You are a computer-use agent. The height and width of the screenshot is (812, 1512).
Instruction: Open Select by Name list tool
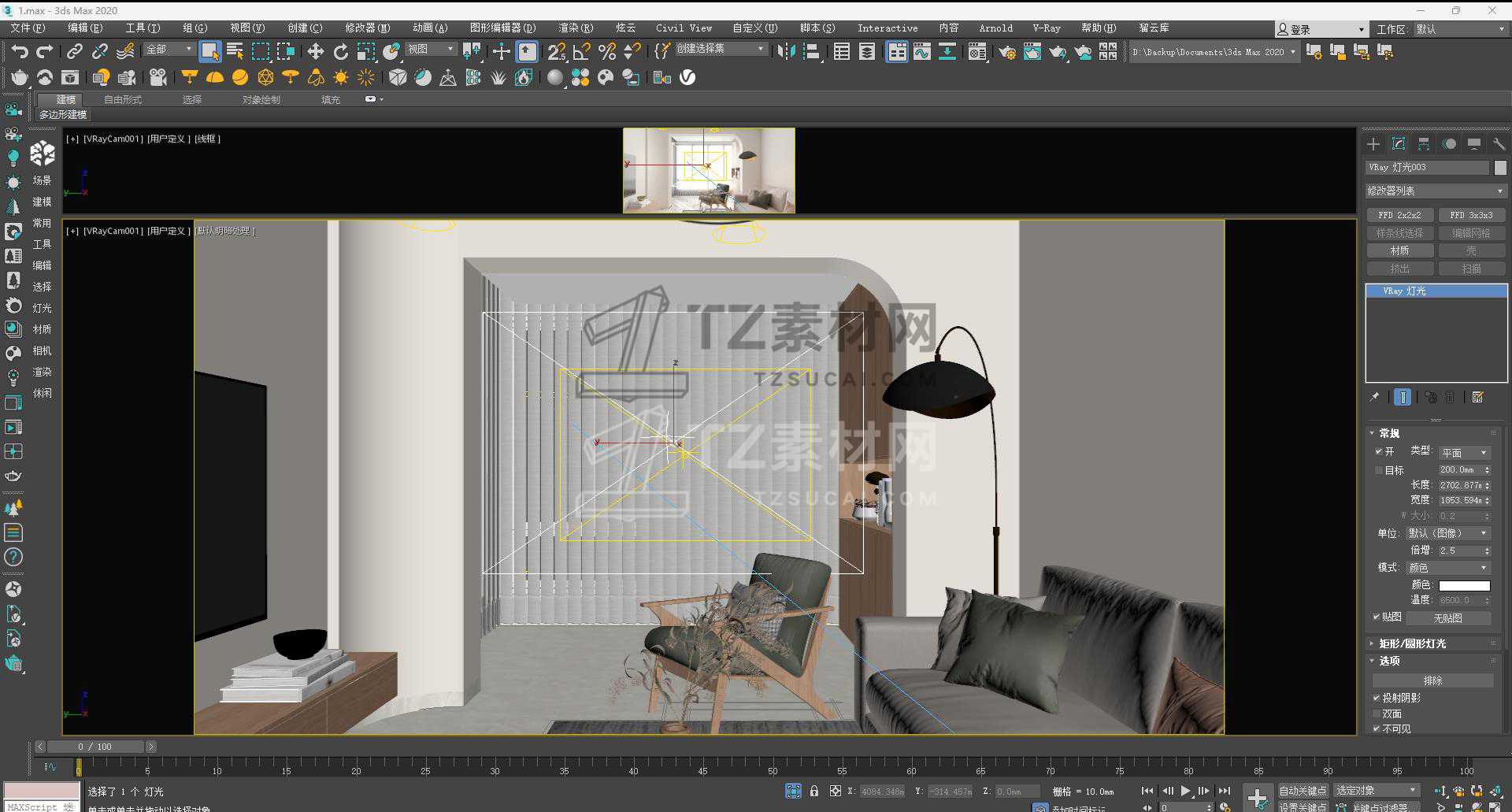235,52
